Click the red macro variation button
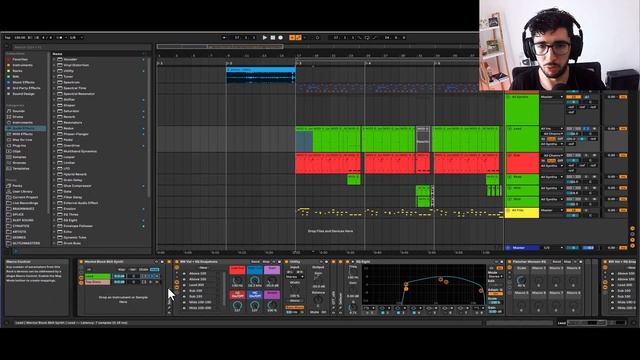Viewport: 640px width, 360px height. tap(237, 269)
